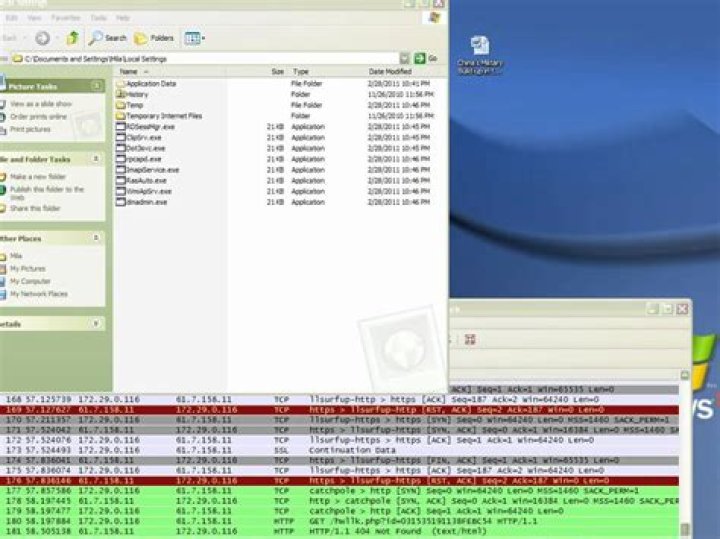Select the Temporary Internet Files folder
This screenshot has height=539, width=720.
click(x=121, y=116)
